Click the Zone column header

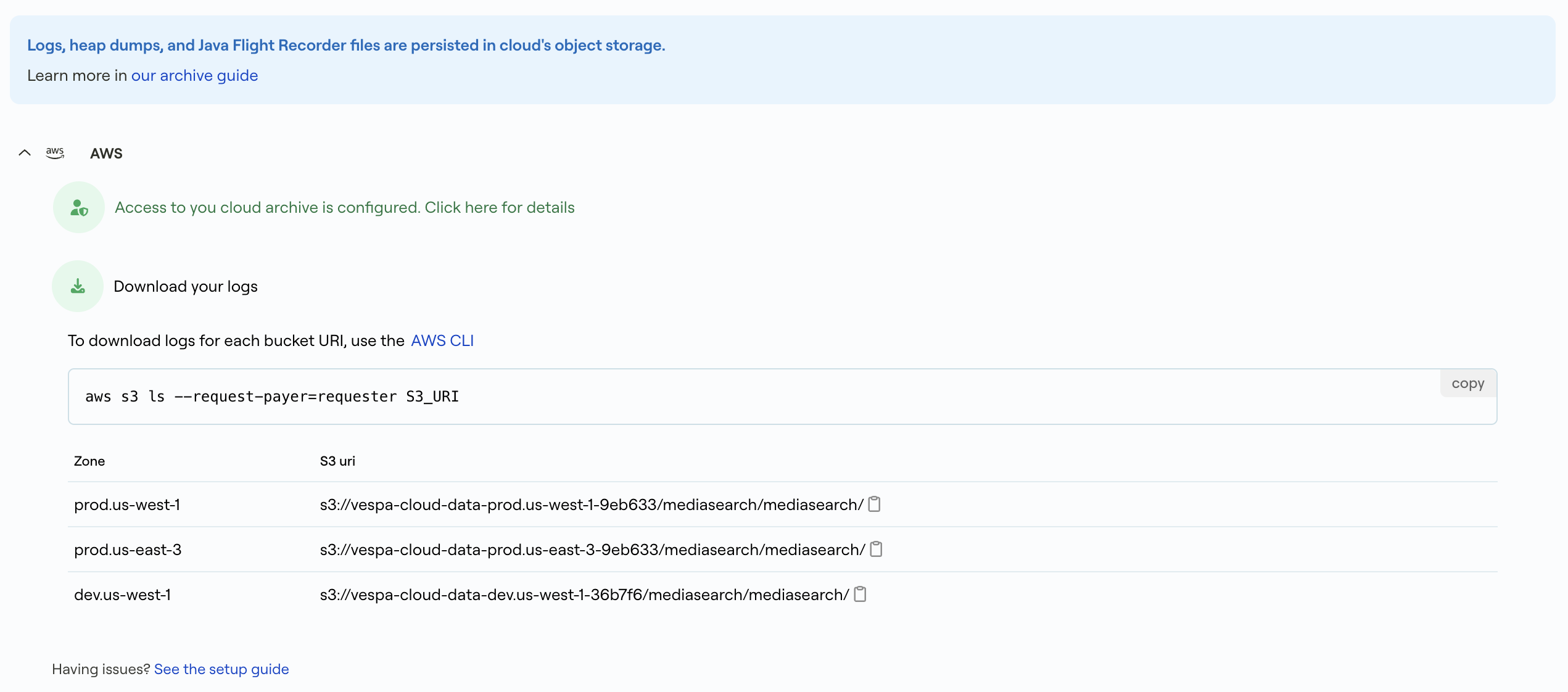(x=89, y=461)
